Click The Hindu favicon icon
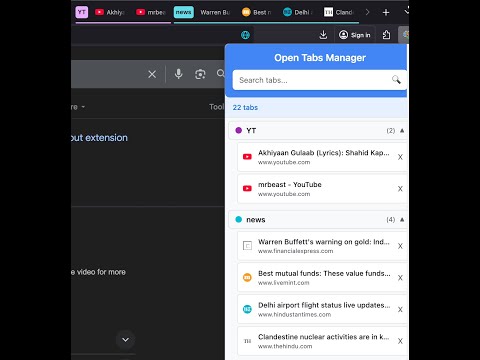Image resolution: width=480 pixels, height=360 pixels. coord(247,341)
